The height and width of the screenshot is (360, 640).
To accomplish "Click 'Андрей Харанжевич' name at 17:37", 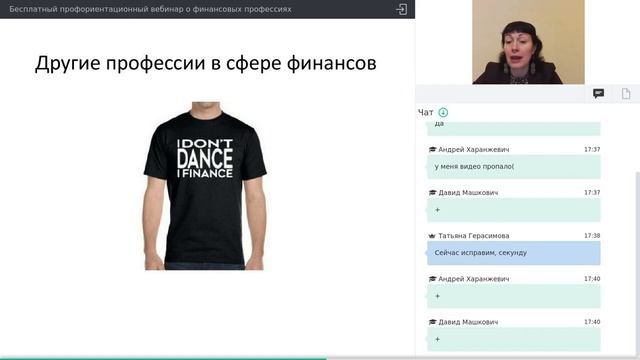I will pos(473,150).
